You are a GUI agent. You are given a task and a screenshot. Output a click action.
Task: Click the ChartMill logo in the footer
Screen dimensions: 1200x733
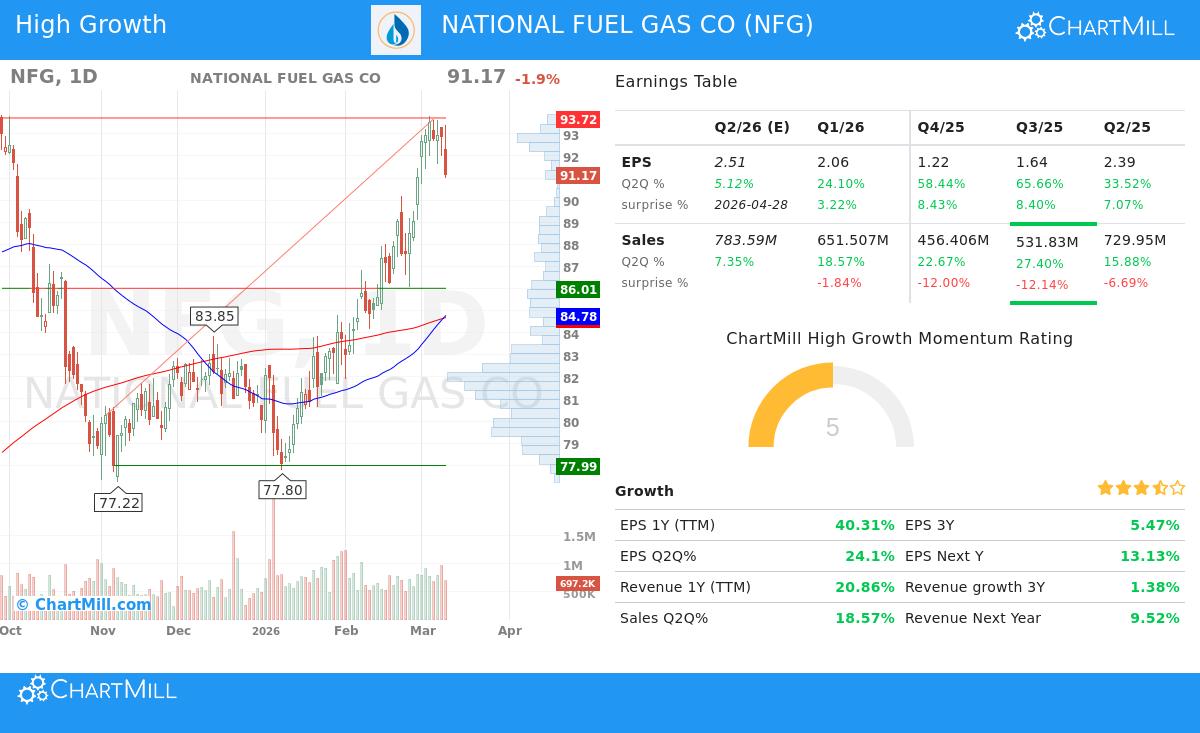tap(96, 689)
